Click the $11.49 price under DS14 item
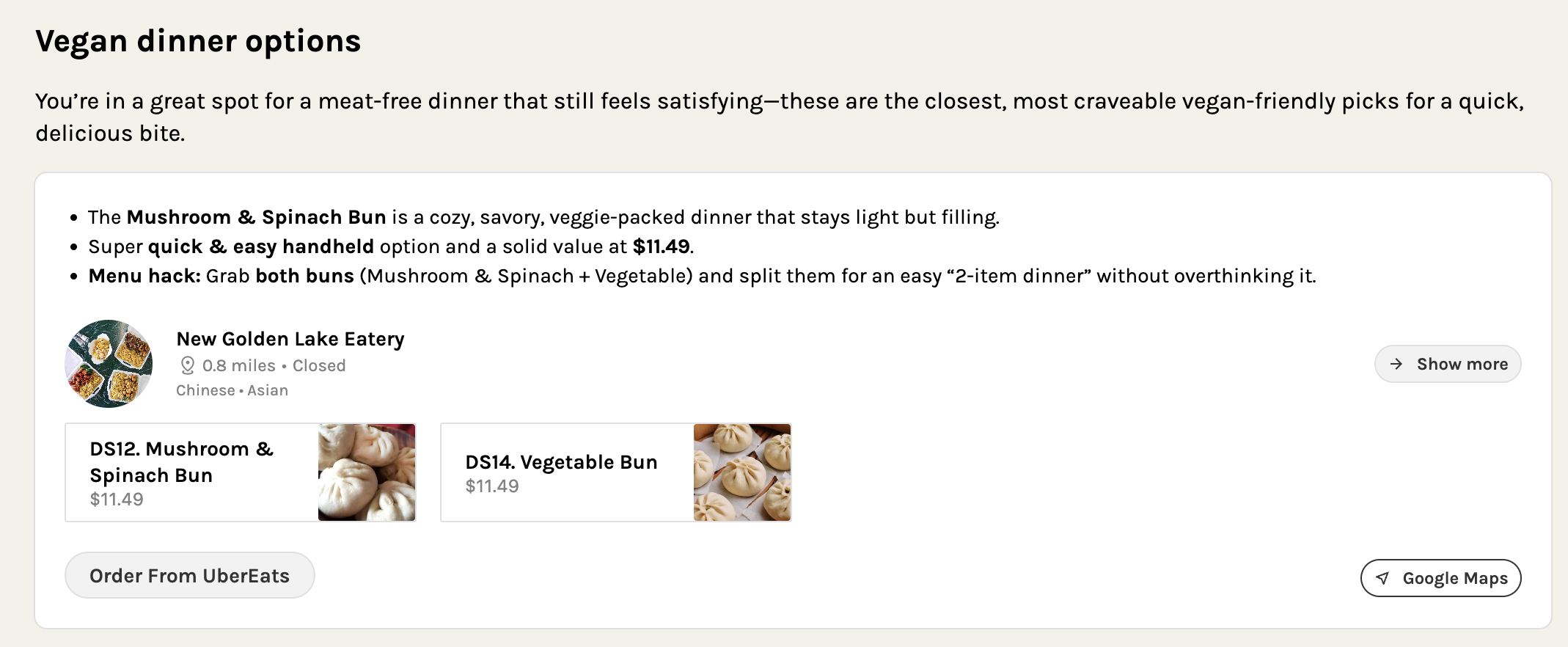Viewport: 1568px width, 647px height. click(x=492, y=486)
